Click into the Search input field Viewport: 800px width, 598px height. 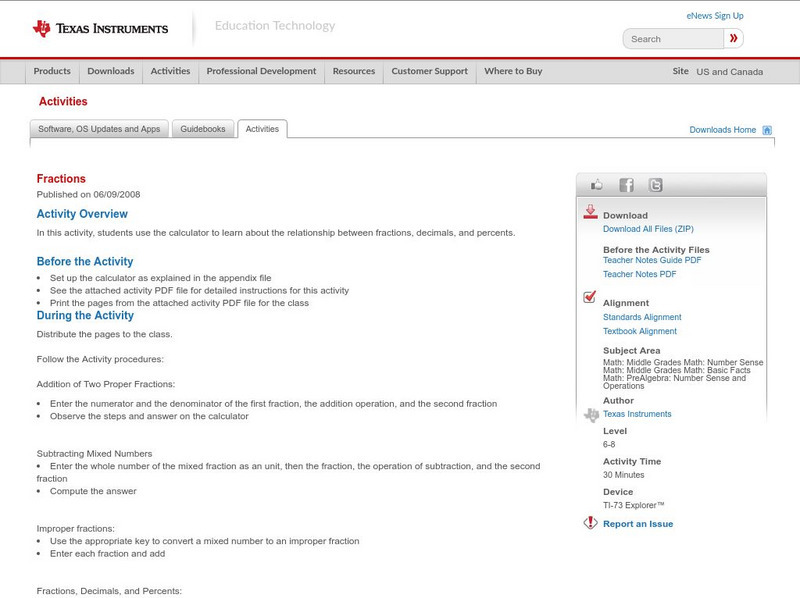tap(673, 39)
